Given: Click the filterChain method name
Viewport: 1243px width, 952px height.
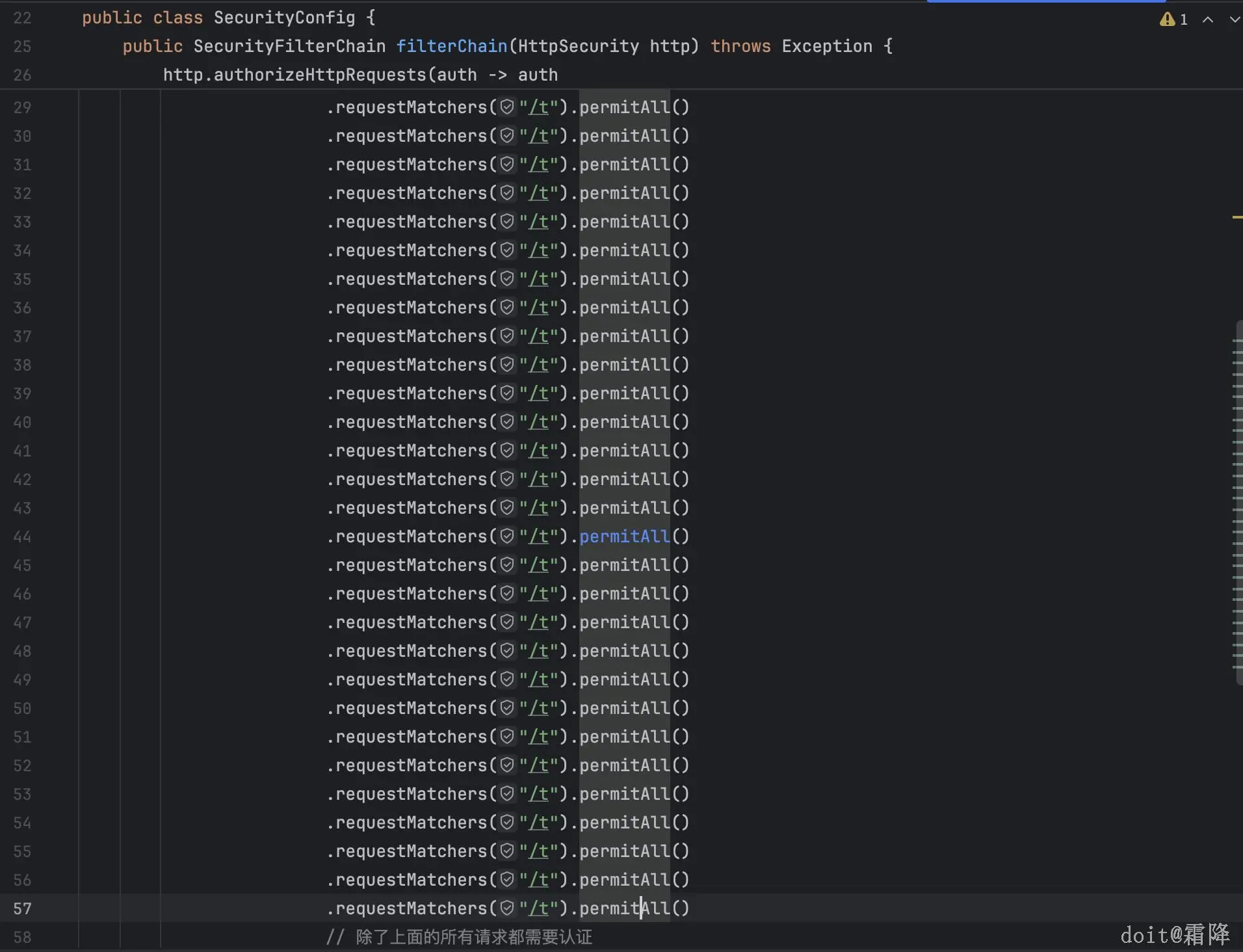Looking at the screenshot, I should 452,46.
